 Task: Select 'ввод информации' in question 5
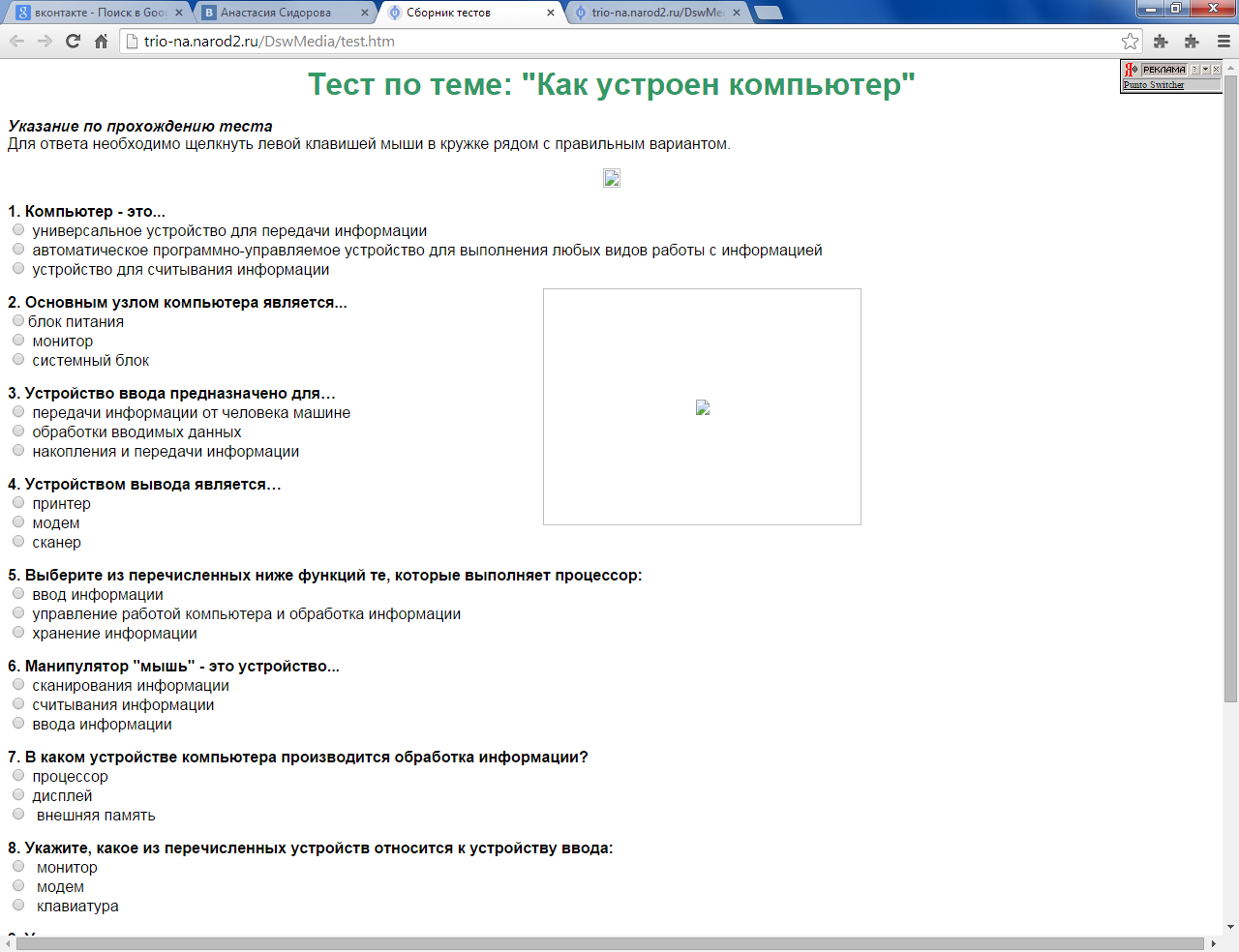(x=18, y=593)
